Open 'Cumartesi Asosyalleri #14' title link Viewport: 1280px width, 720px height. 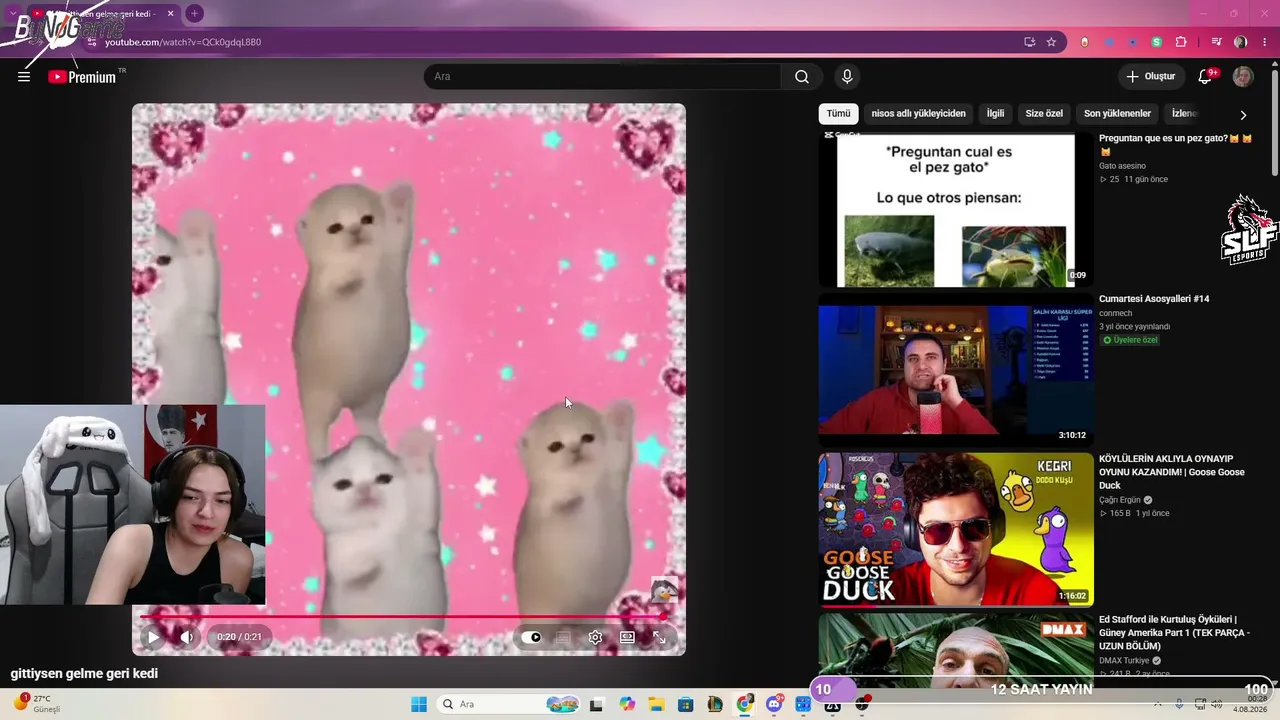[x=1154, y=299]
